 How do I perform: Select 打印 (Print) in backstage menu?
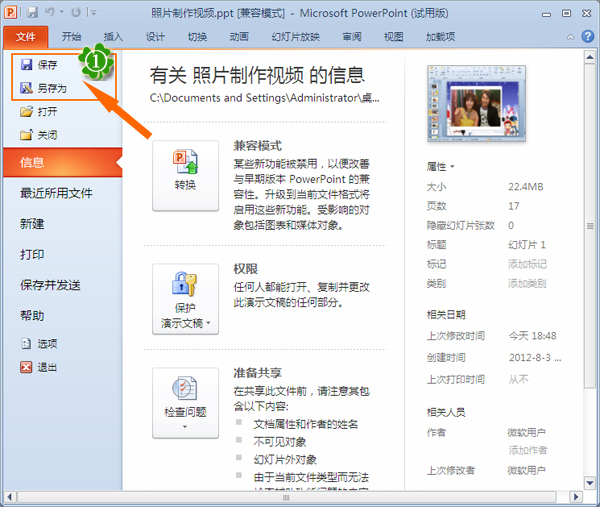coord(32,254)
